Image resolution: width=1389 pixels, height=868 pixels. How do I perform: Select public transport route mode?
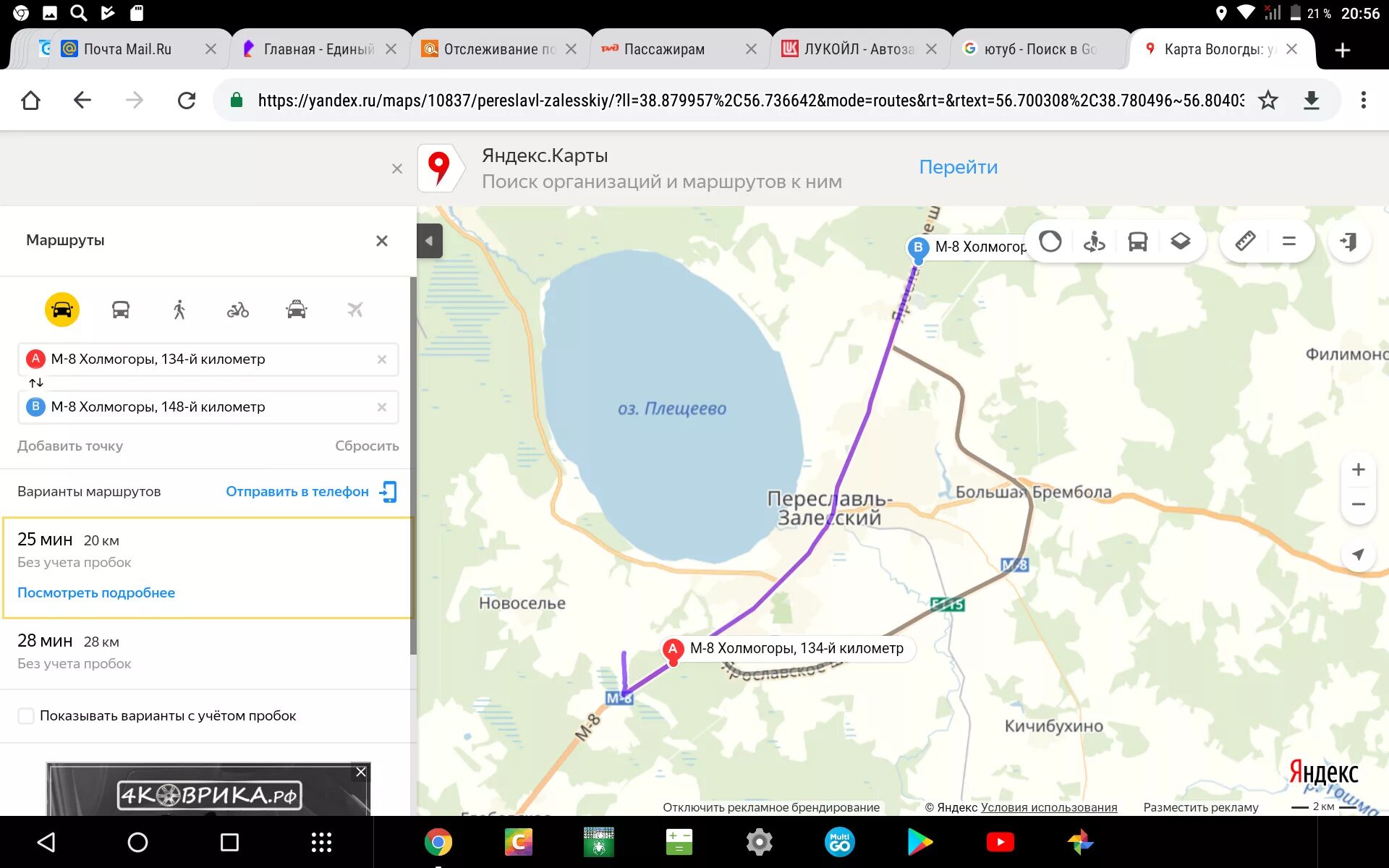tap(121, 310)
